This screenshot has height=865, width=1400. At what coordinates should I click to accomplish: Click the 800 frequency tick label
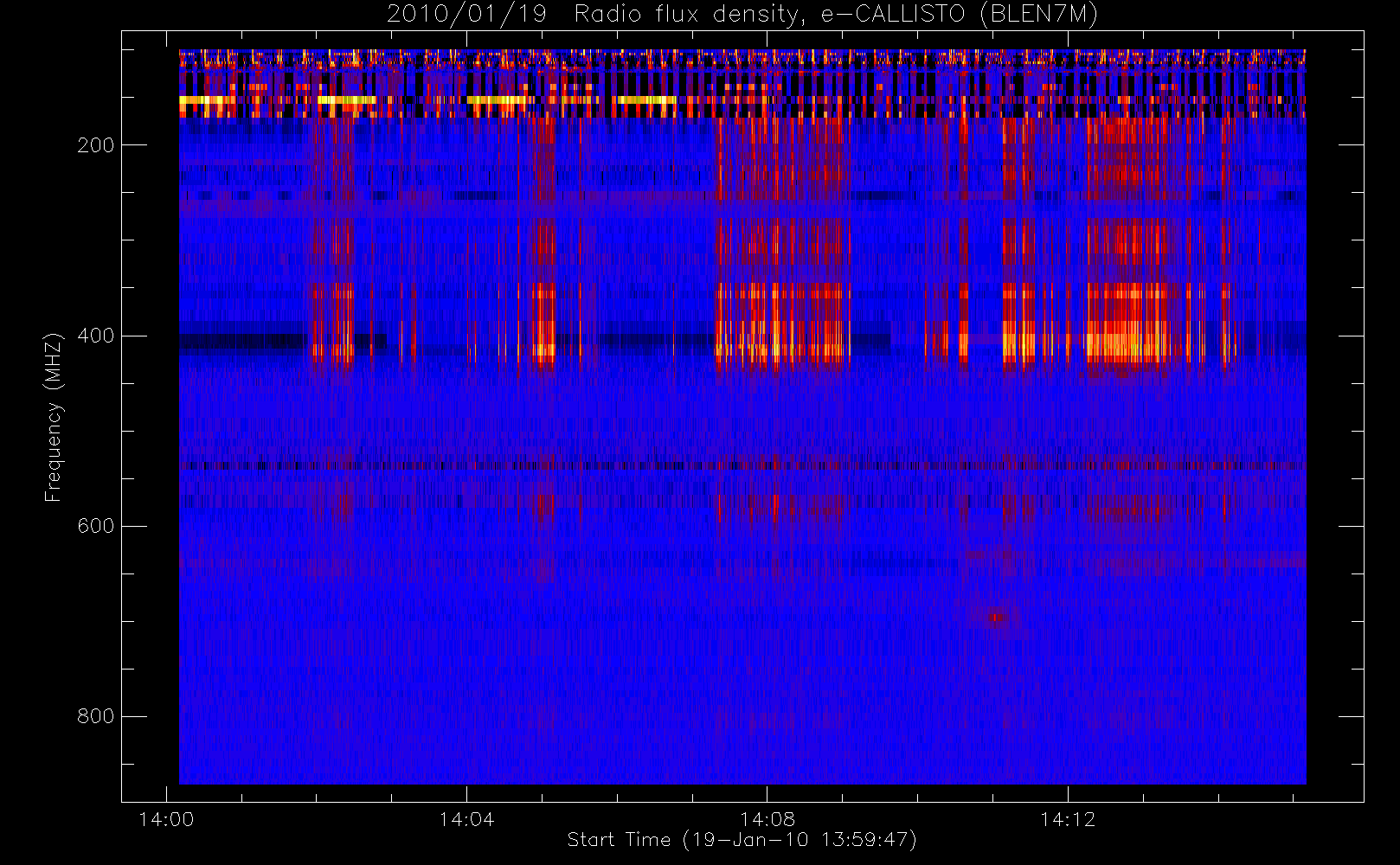pos(95,716)
